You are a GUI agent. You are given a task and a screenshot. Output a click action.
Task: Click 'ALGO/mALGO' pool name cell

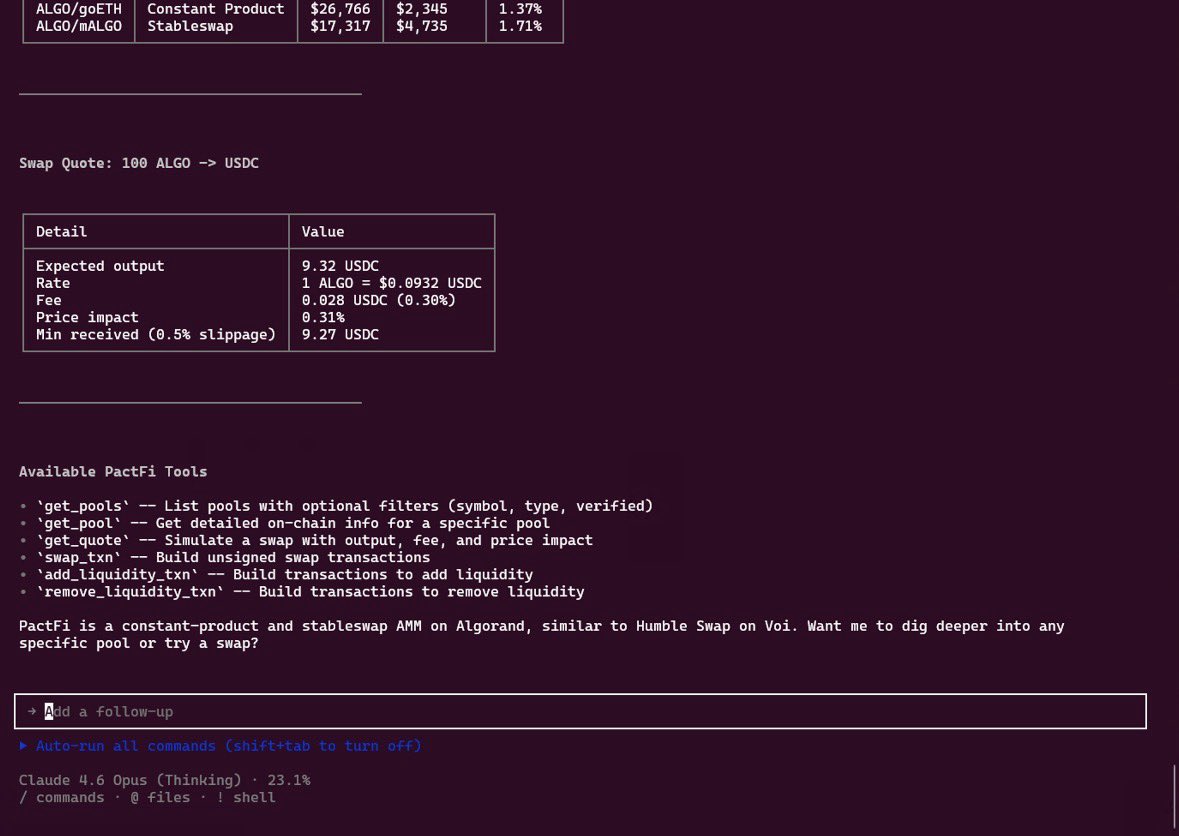coord(79,26)
